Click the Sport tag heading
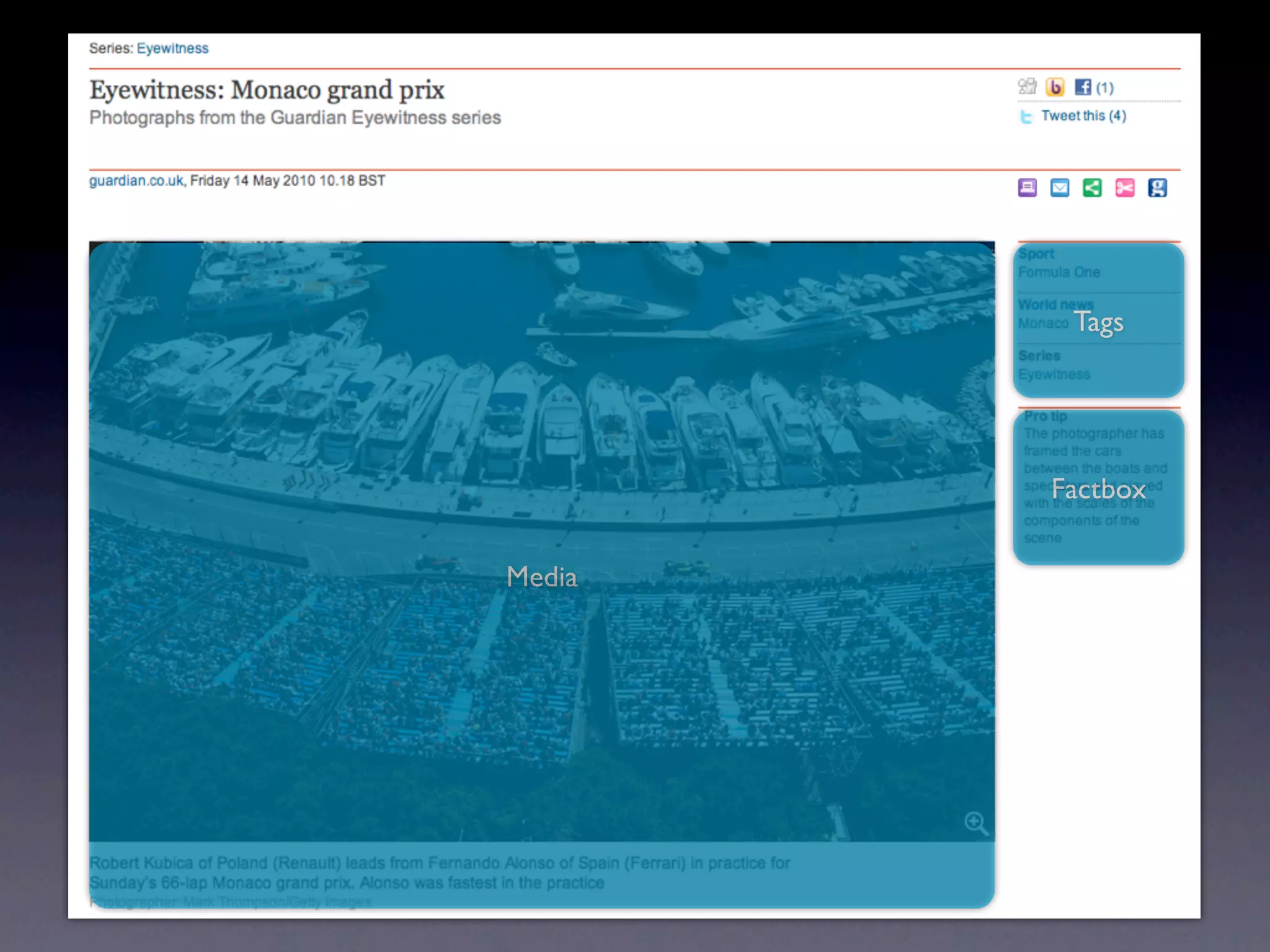Screen dimensions: 1270x952 click(x=1036, y=253)
